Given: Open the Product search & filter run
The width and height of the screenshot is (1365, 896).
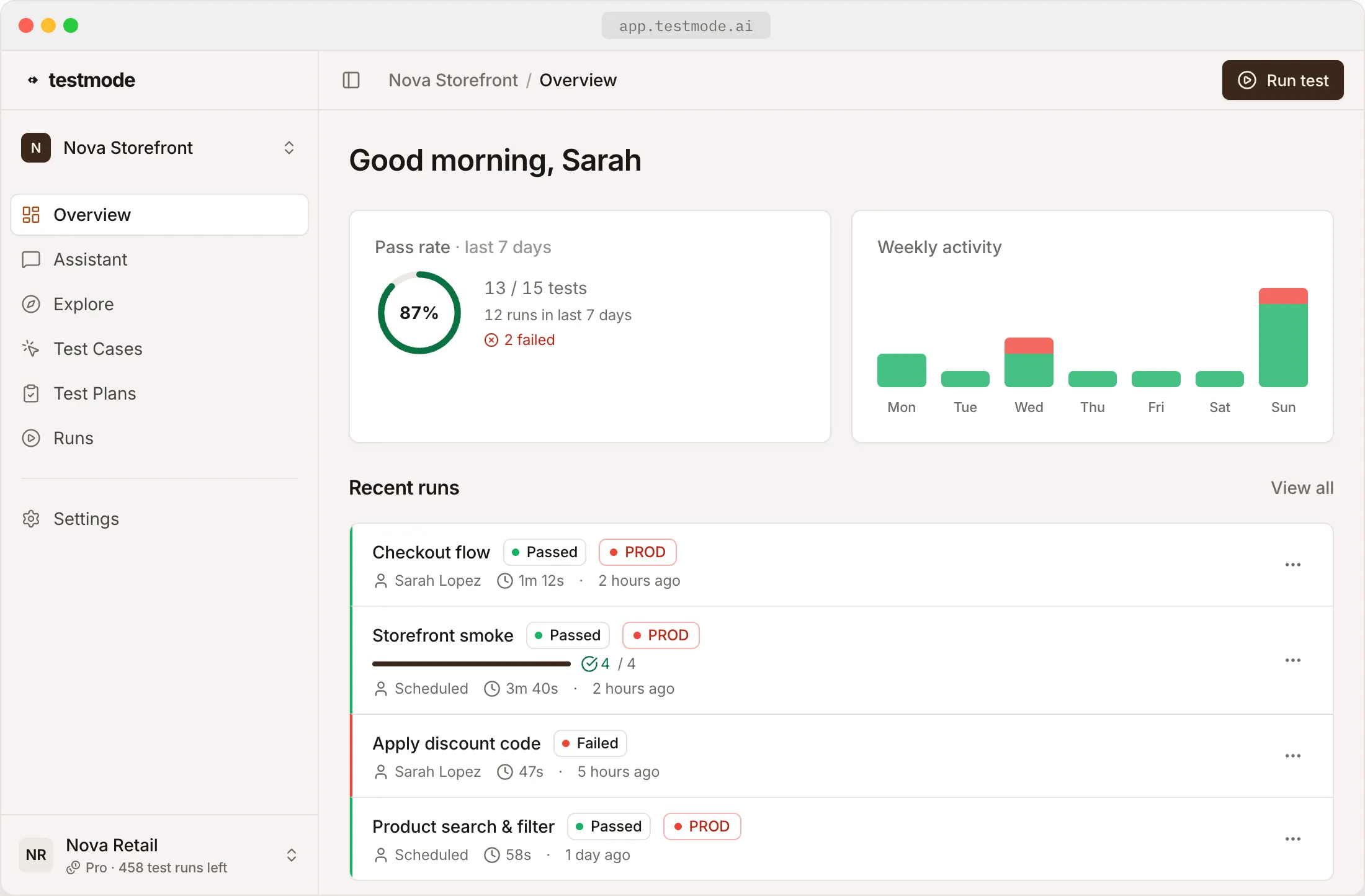Looking at the screenshot, I should [x=841, y=839].
